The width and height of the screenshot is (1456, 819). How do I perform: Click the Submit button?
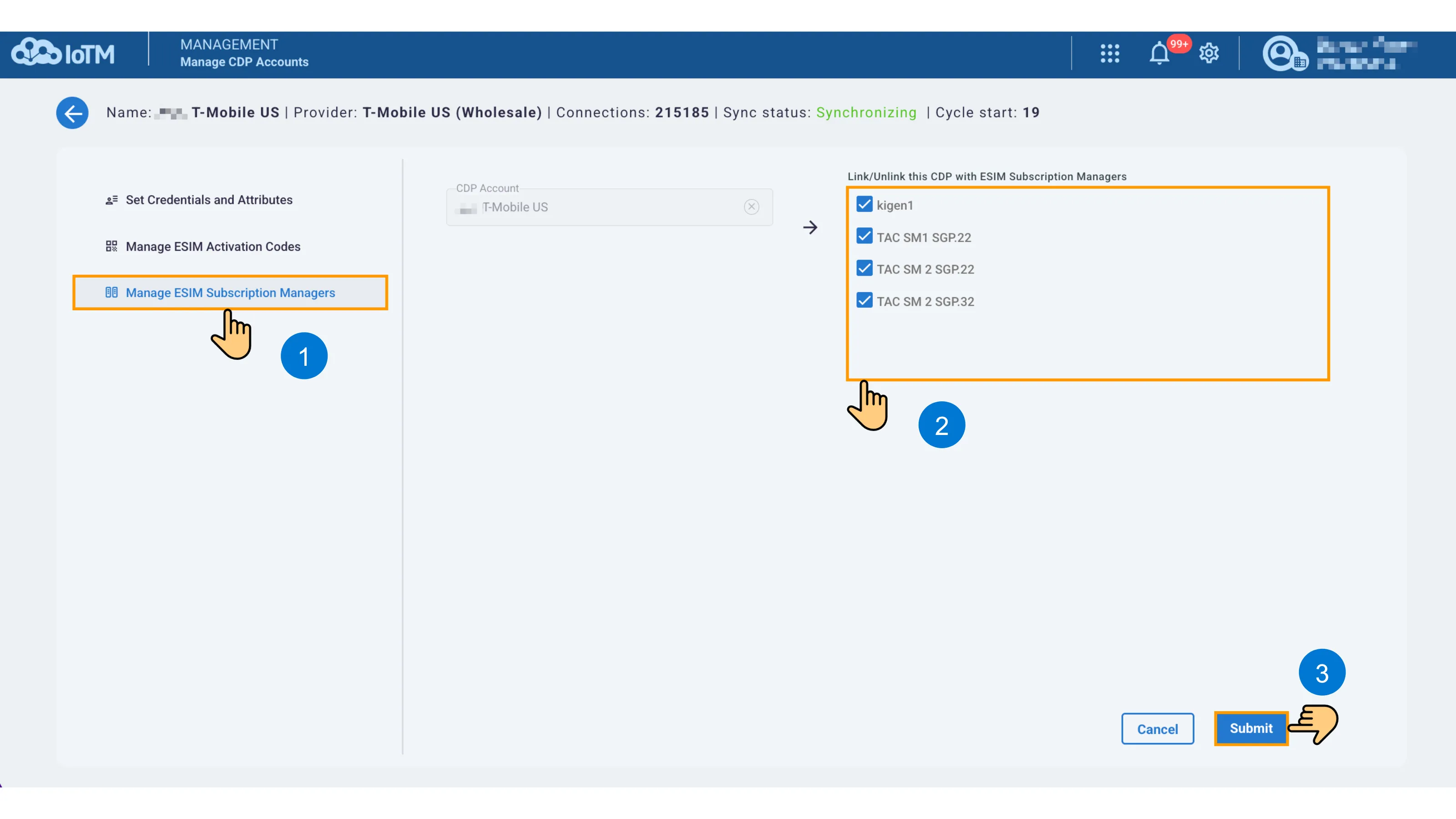point(1251,728)
